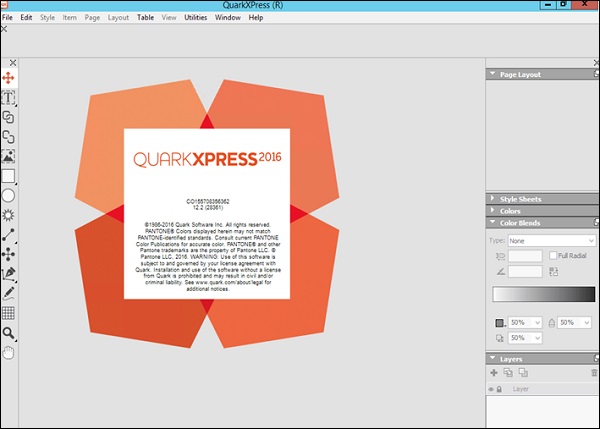Open the Table menu
Viewport: 600px width, 429px height.
(x=145, y=18)
